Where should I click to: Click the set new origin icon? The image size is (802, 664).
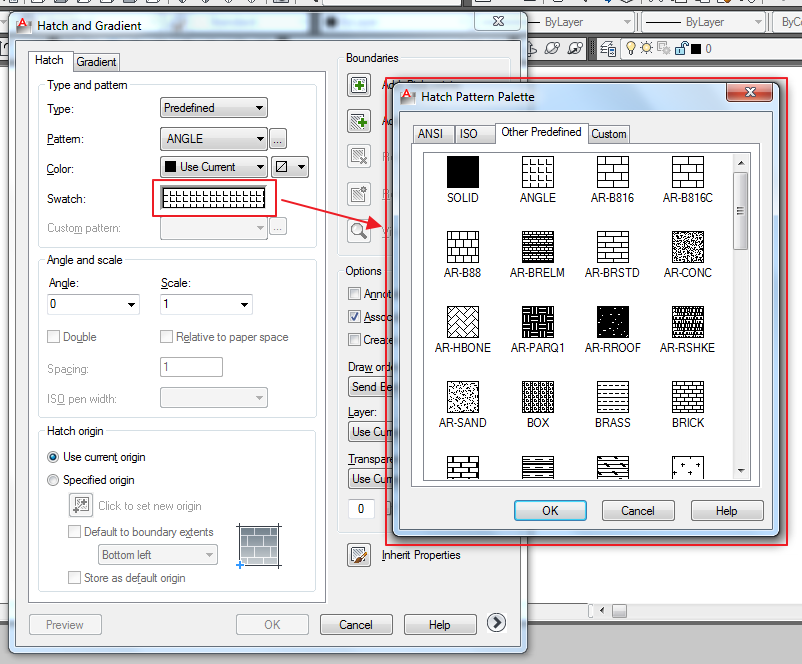point(82,505)
